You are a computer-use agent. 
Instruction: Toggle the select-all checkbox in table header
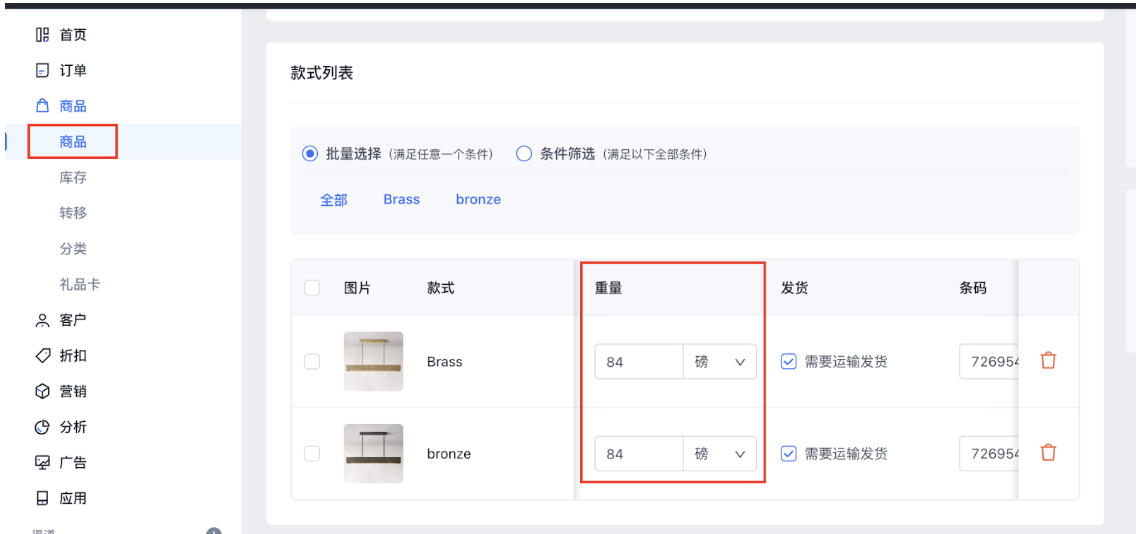click(312, 288)
